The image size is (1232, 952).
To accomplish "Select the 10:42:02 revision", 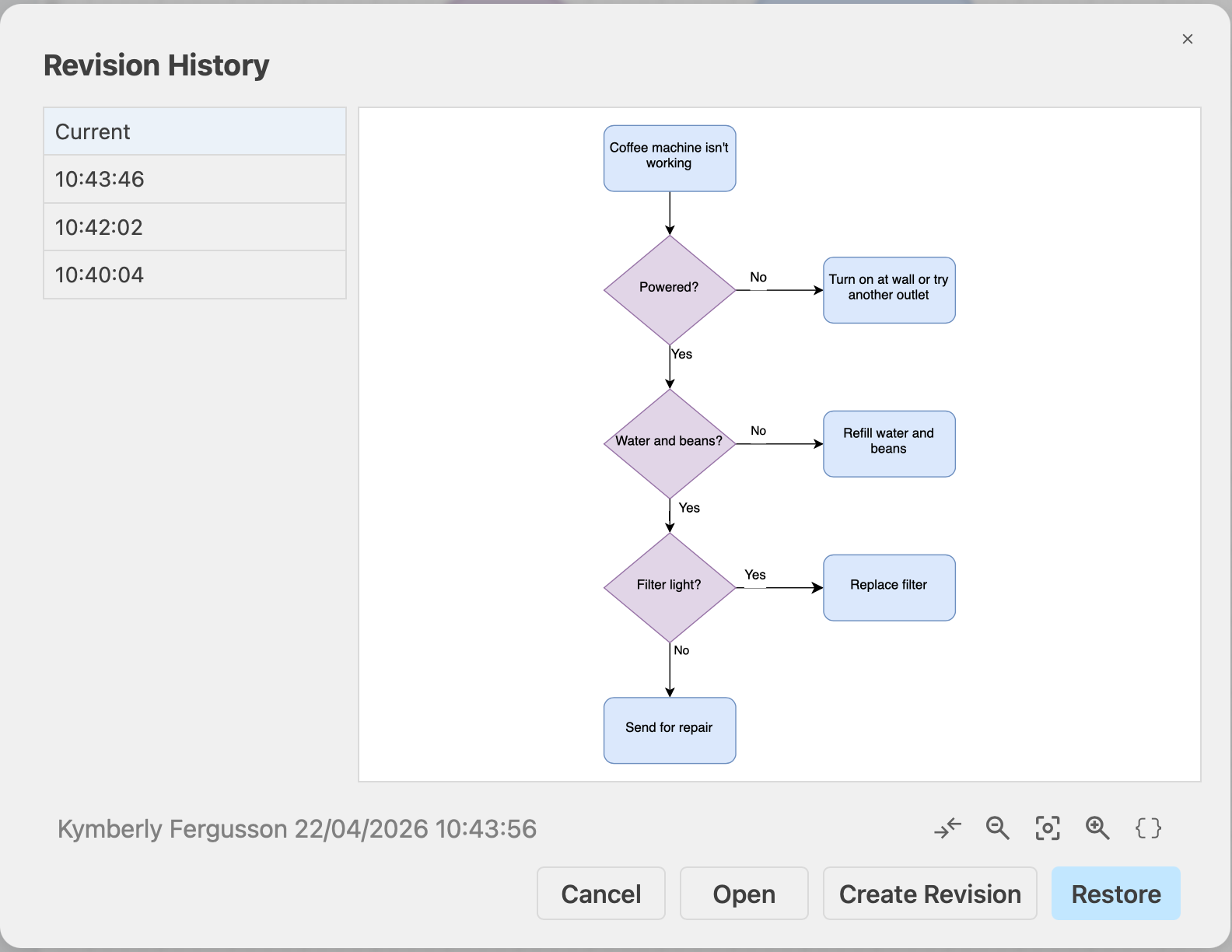I will click(x=194, y=227).
